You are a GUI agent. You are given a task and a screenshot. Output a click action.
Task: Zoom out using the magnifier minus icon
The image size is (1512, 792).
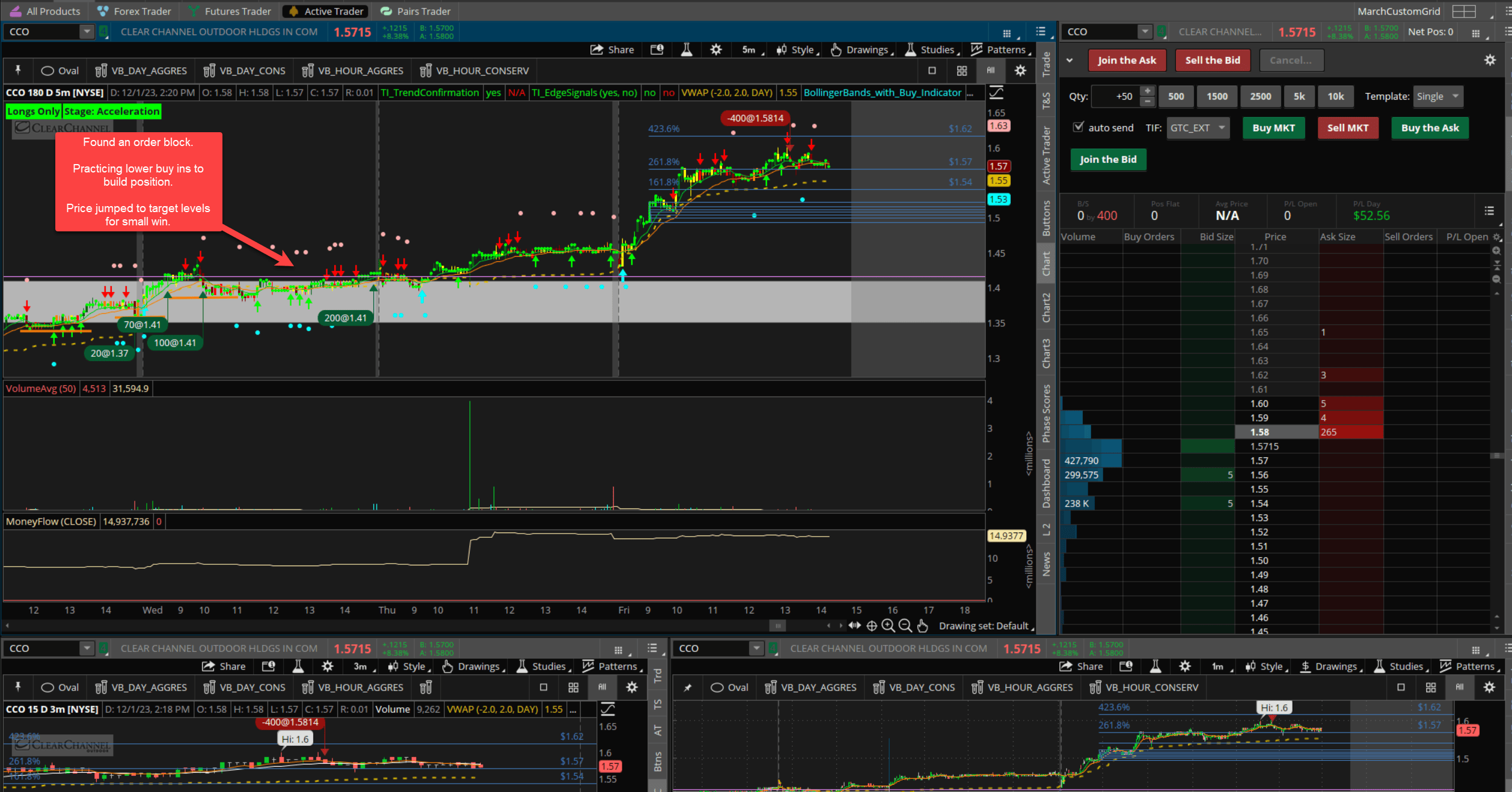click(x=905, y=626)
